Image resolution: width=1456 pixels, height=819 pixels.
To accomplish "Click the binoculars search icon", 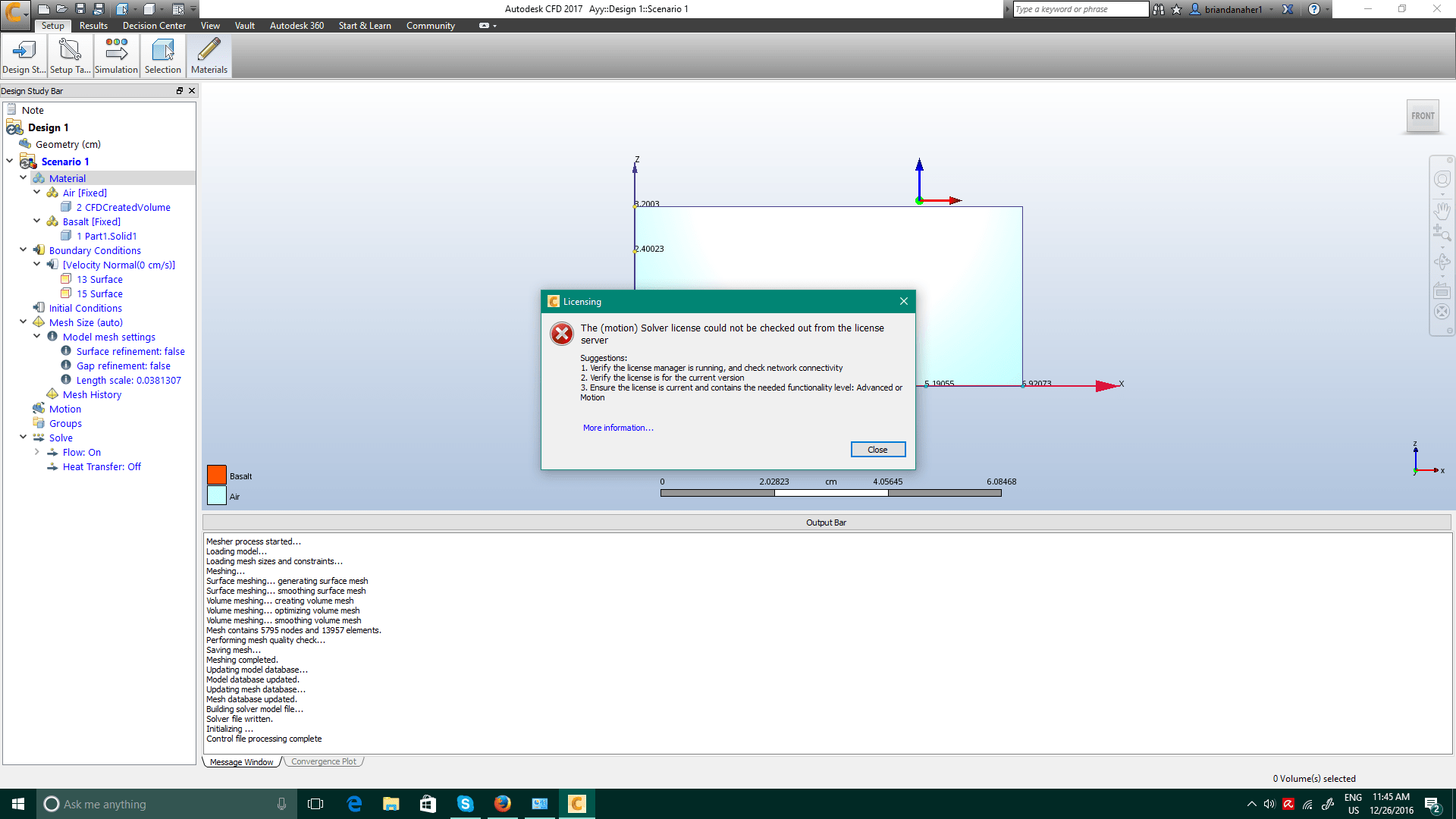I will tap(1159, 9).
